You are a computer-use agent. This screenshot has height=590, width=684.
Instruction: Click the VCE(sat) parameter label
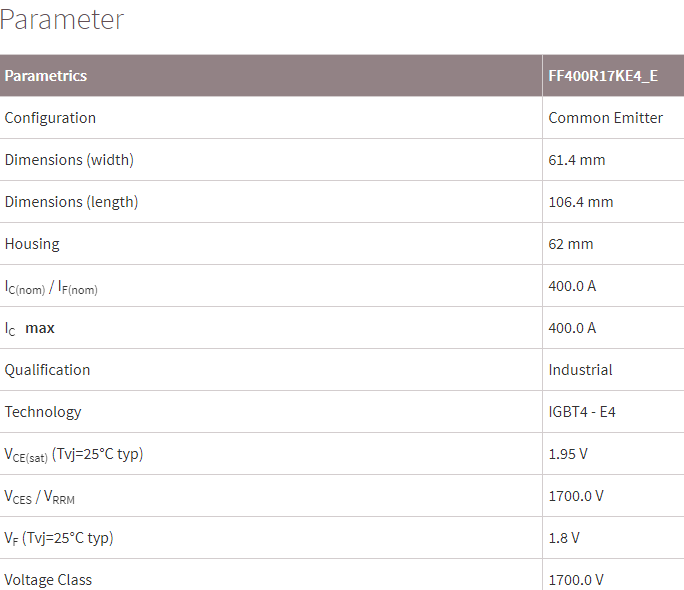pos(74,455)
